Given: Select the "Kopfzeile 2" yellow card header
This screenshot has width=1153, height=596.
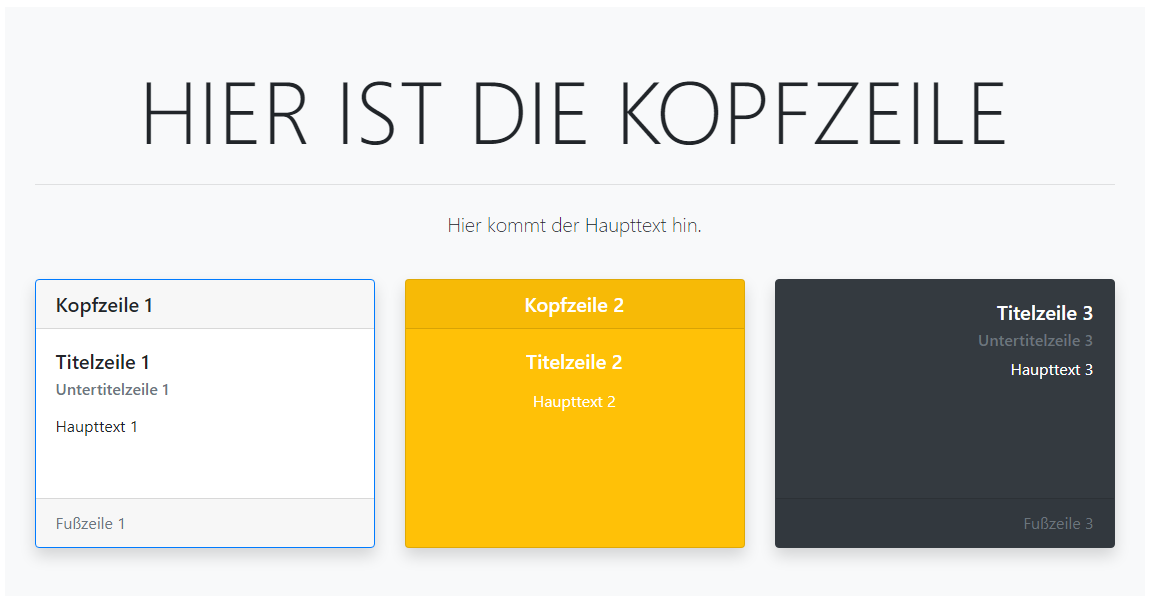Looking at the screenshot, I should tap(574, 305).
